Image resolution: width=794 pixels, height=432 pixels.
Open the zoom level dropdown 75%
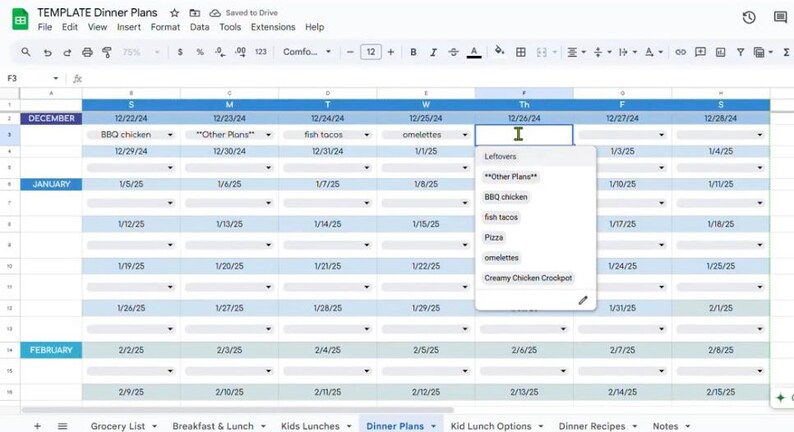tap(141, 52)
